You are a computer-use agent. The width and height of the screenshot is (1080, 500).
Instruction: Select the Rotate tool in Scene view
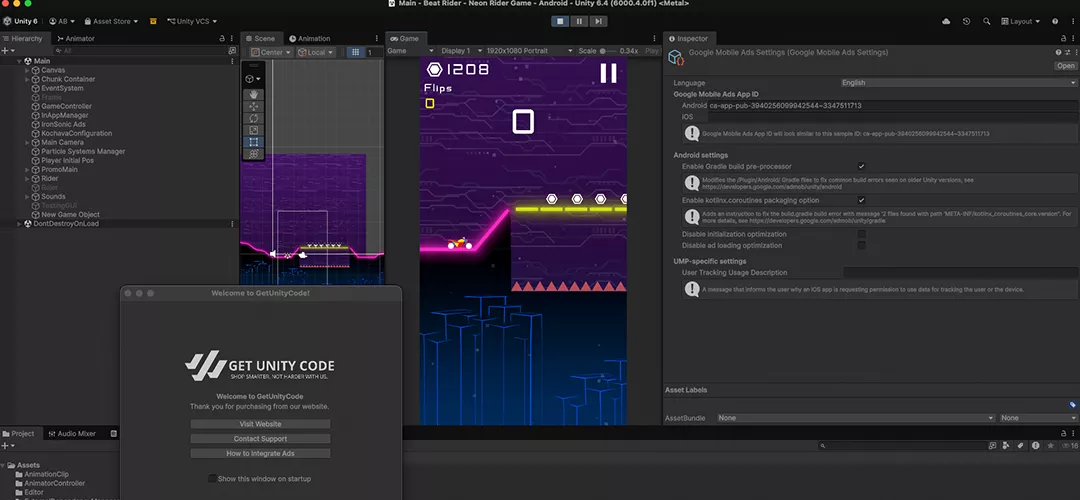click(x=254, y=118)
